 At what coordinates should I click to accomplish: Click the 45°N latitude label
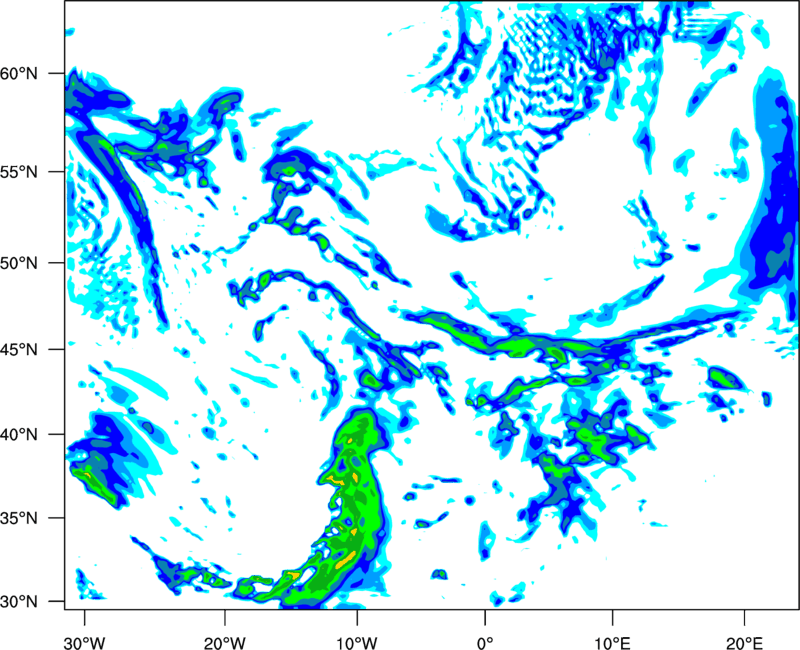click(19, 349)
